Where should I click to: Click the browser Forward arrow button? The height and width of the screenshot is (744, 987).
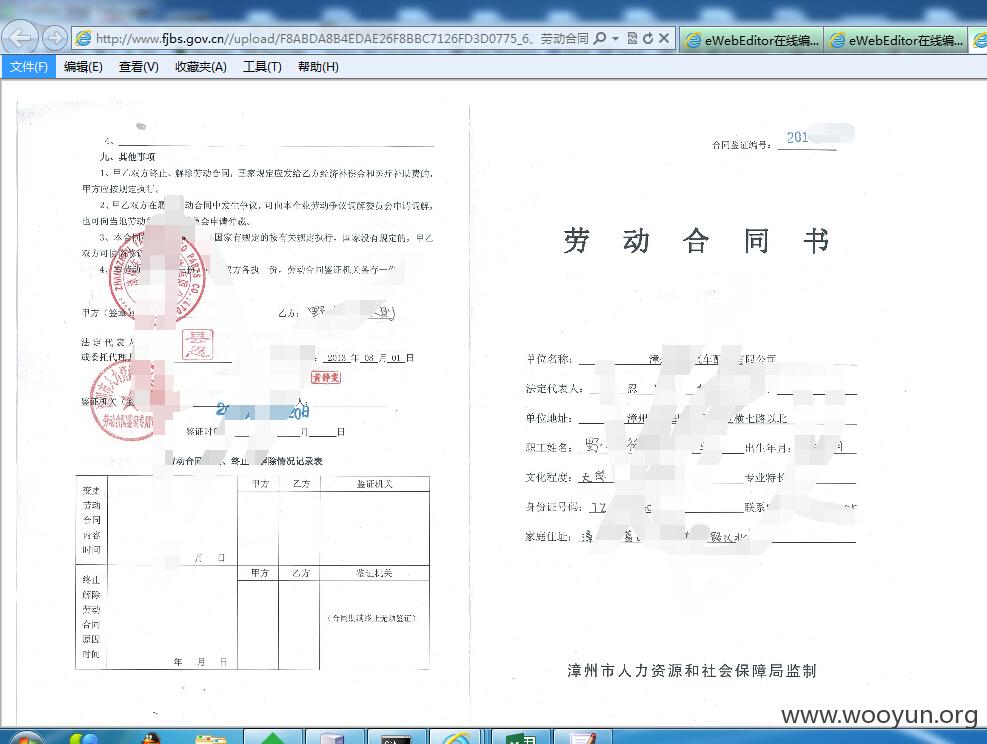(x=55, y=38)
